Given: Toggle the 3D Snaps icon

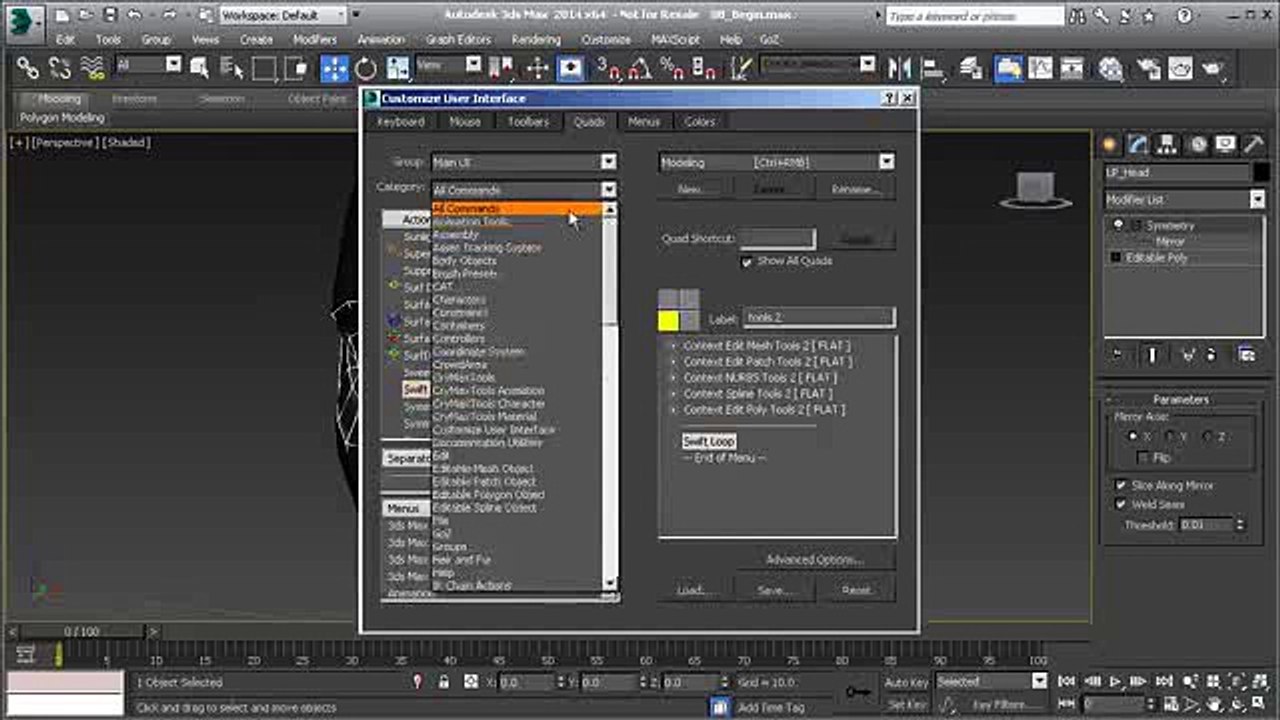Looking at the screenshot, I should pos(609,68).
